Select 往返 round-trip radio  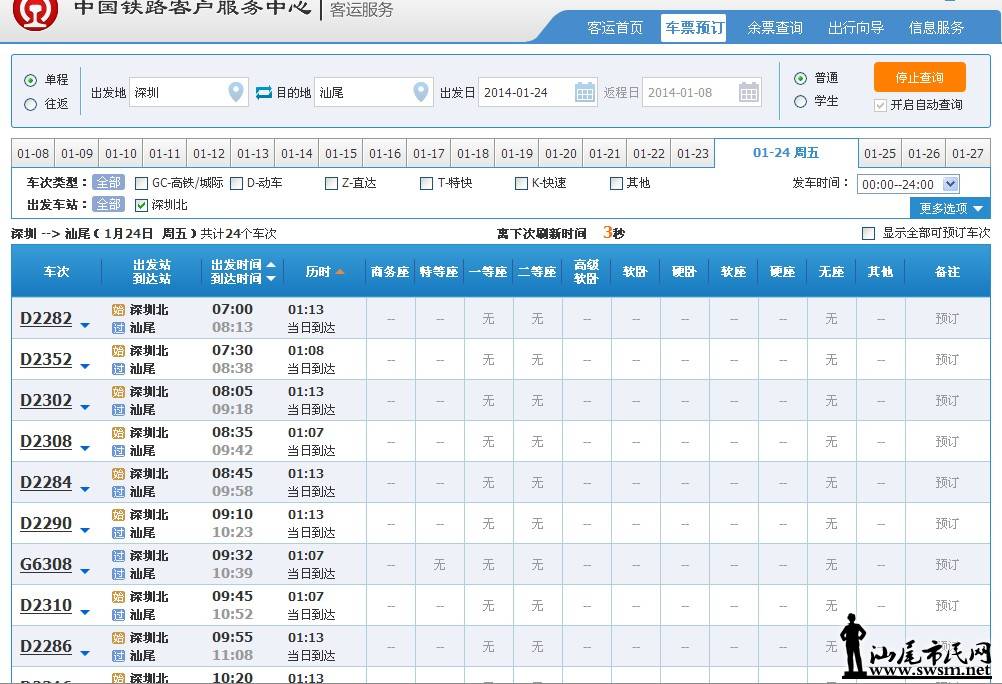[30, 104]
